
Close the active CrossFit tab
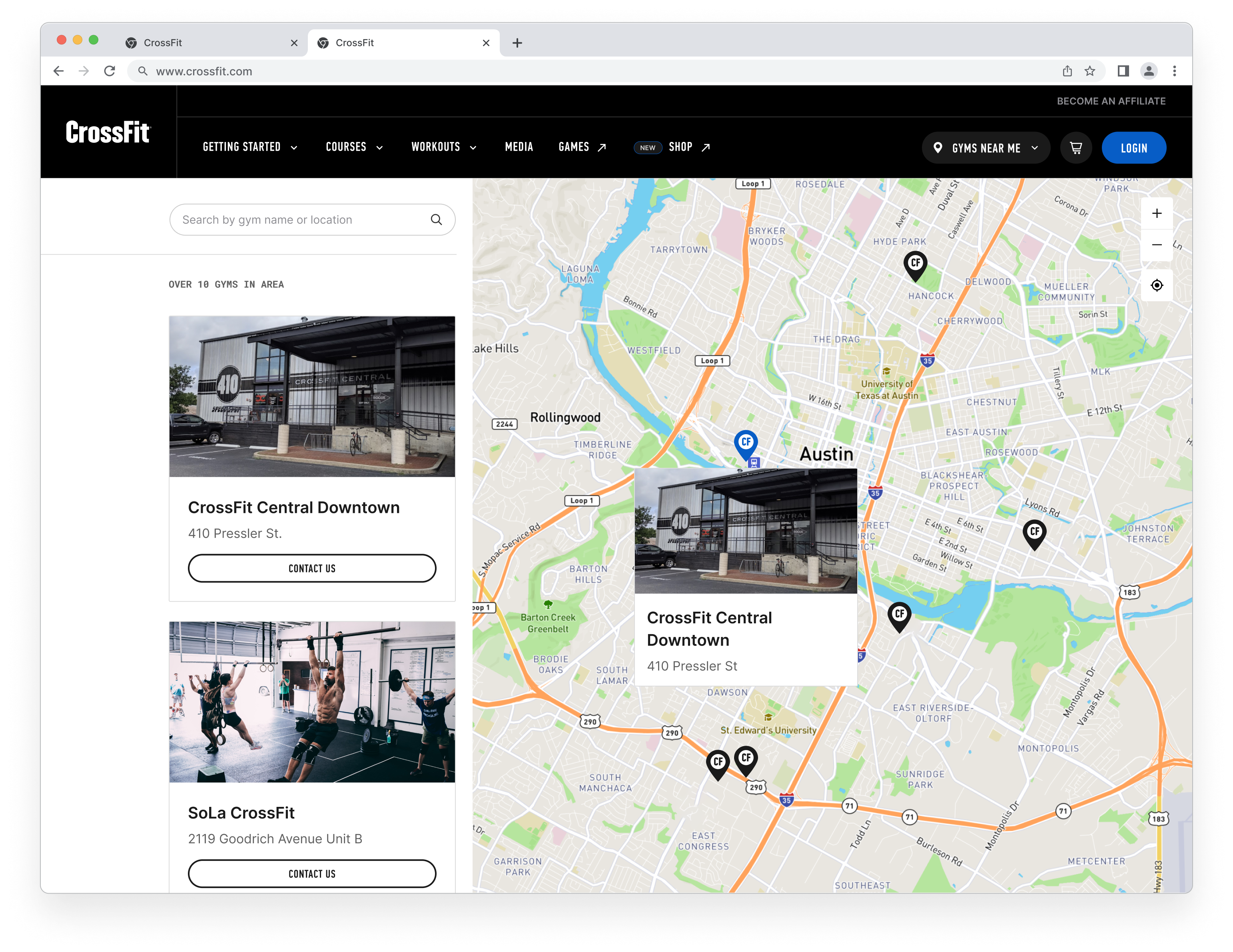pyautogui.click(x=486, y=43)
